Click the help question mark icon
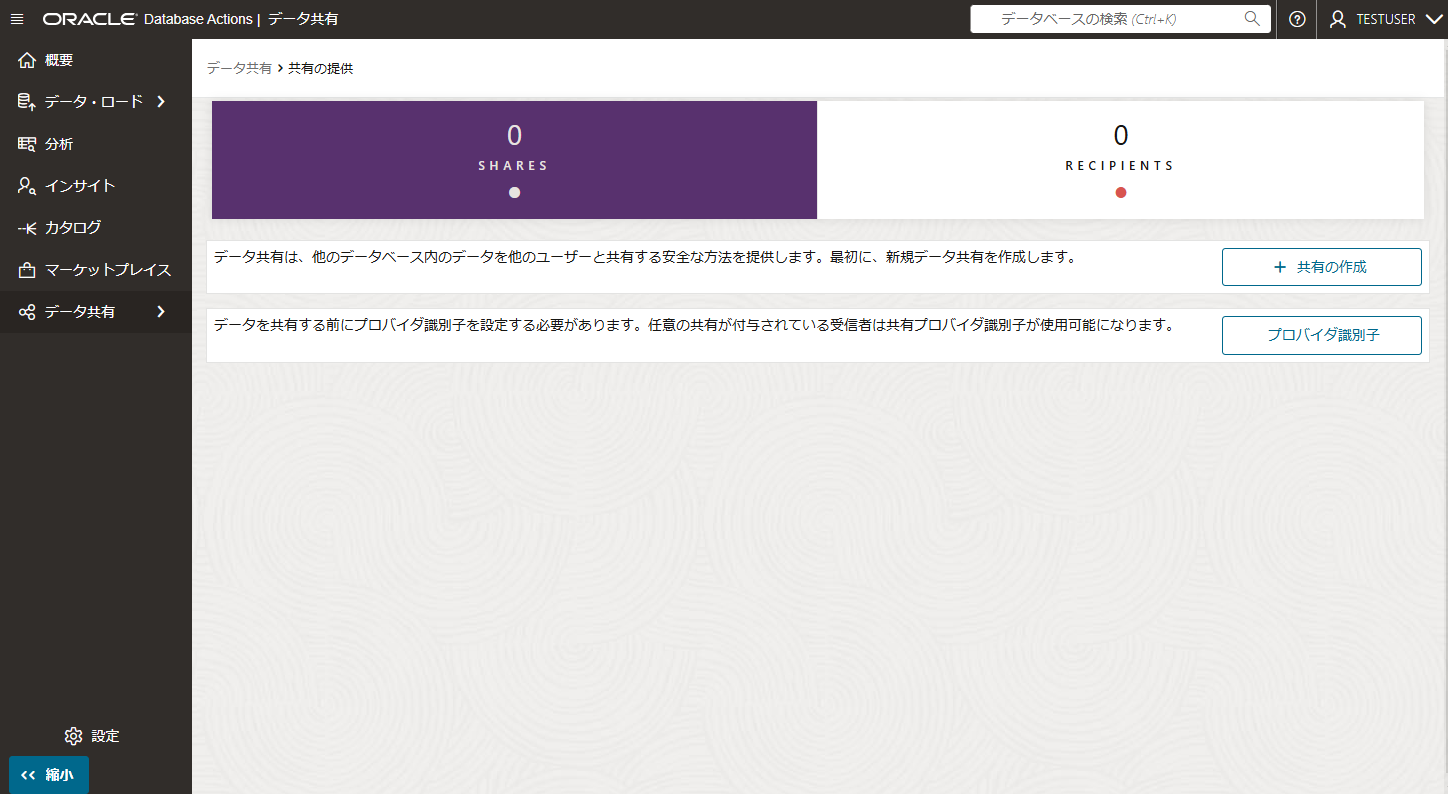 point(1297,18)
